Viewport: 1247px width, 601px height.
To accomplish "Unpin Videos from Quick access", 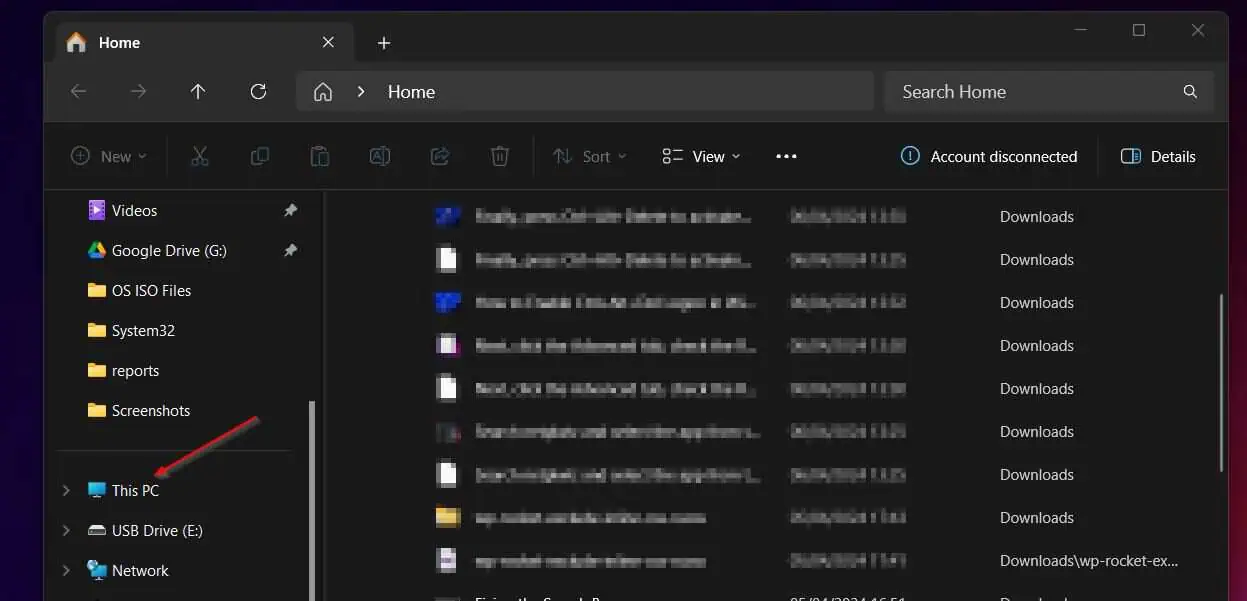I will point(290,210).
